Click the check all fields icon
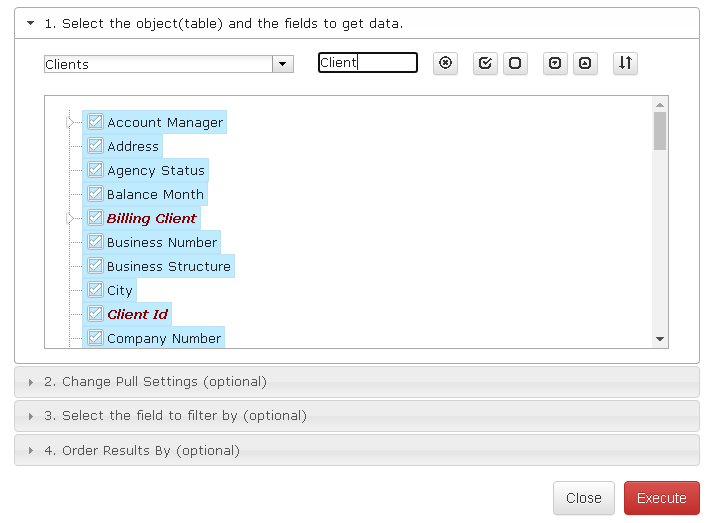 (x=485, y=63)
